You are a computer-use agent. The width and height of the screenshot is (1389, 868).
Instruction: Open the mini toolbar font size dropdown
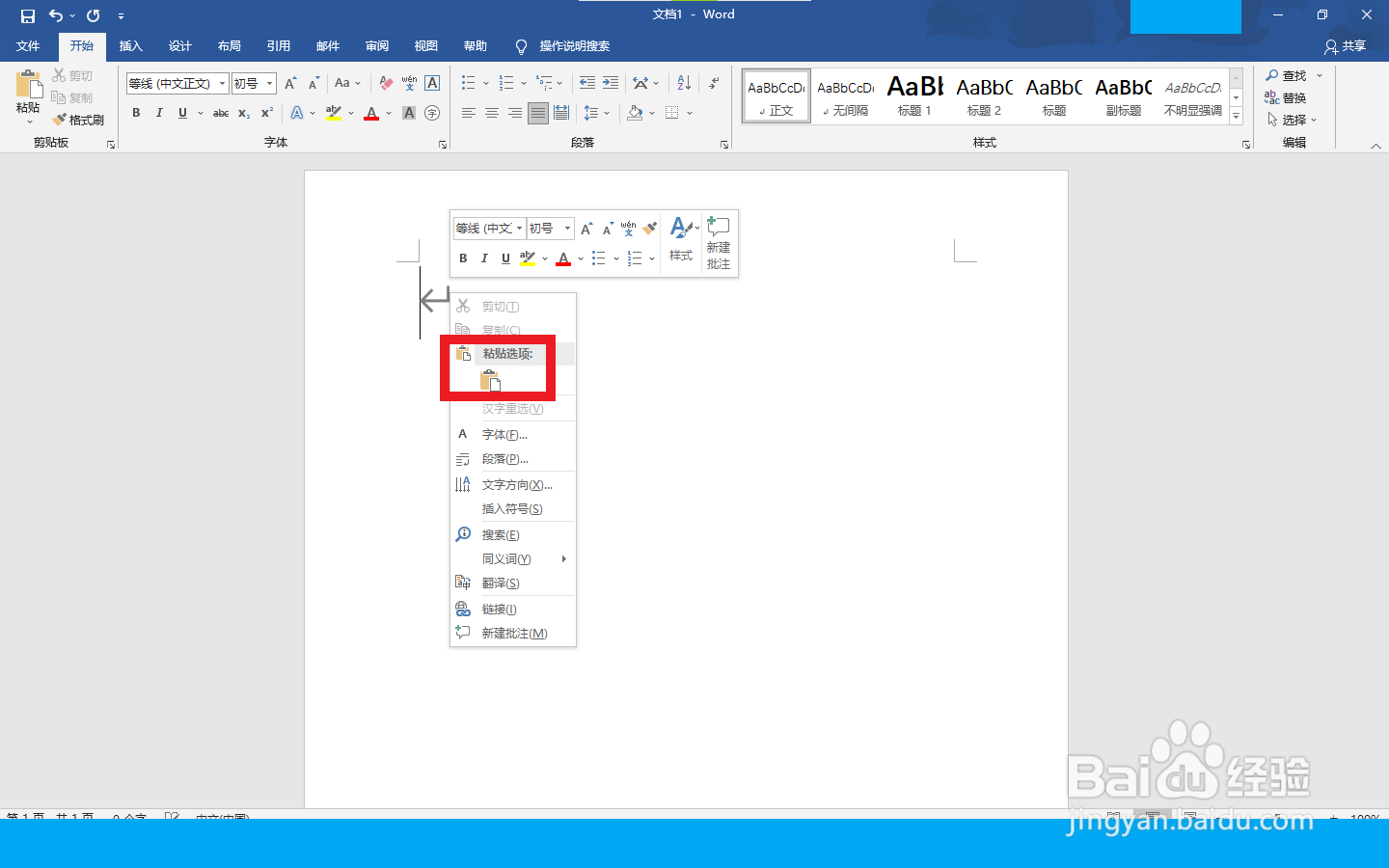coord(567,229)
